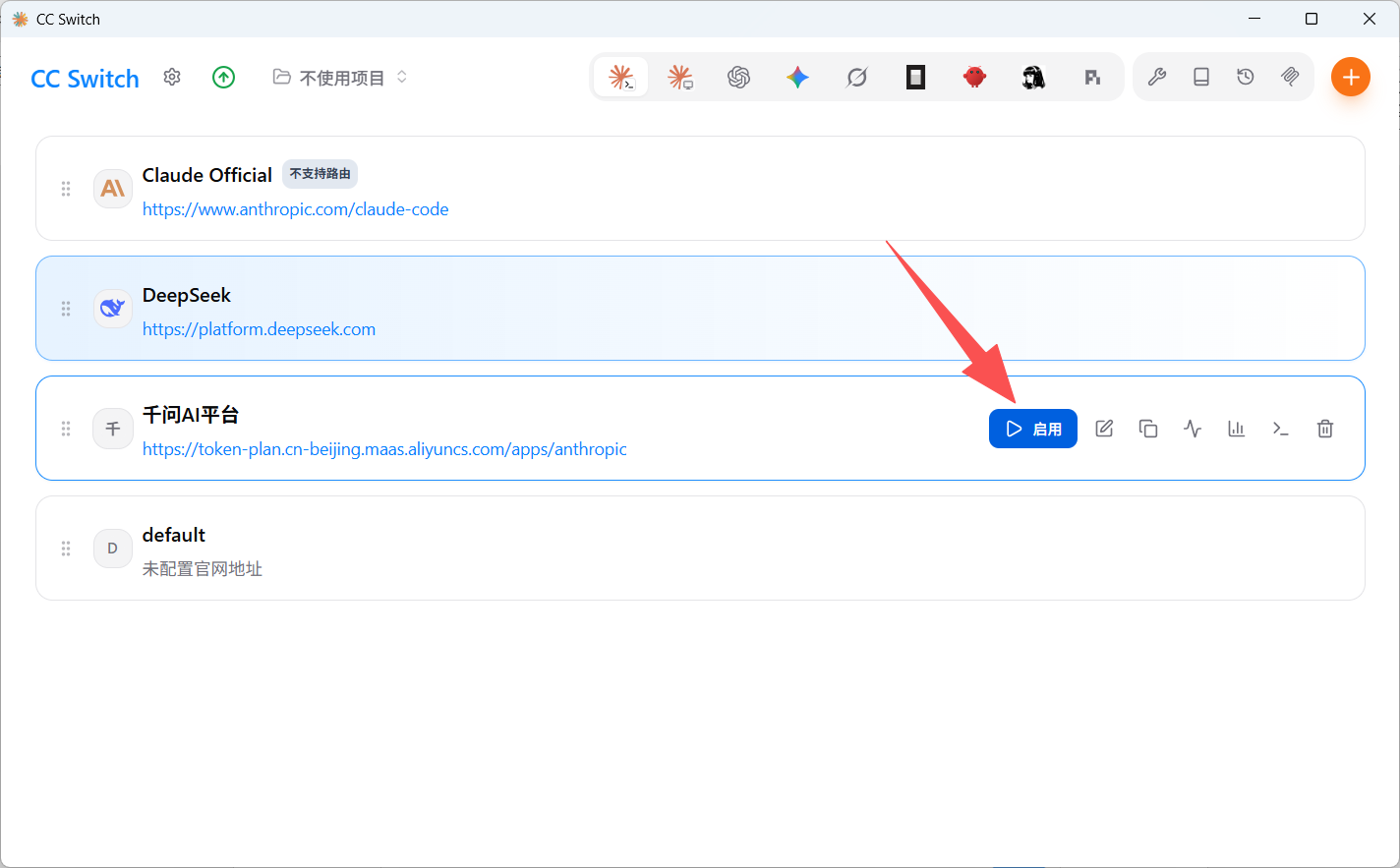The width and height of the screenshot is (1400, 868).
Task: Select the 千问AI平台 provider name
Action: pos(191,415)
